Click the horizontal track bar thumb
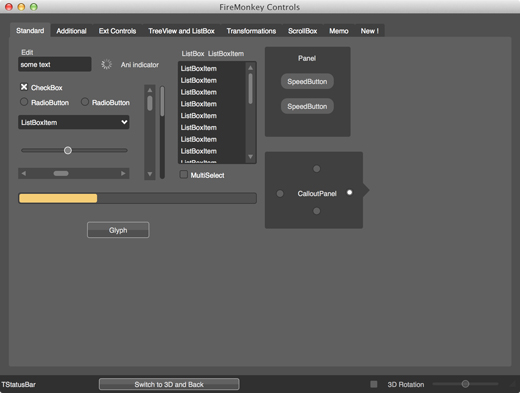 pos(68,150)
